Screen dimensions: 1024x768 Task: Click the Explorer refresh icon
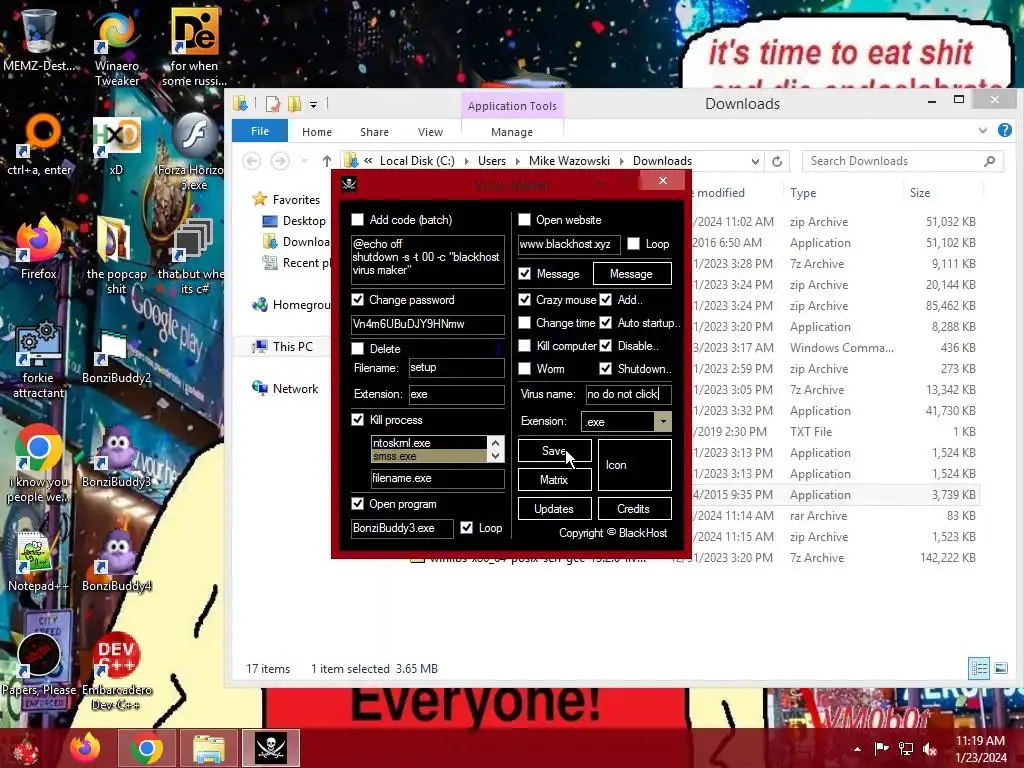[x=776, y=161]
